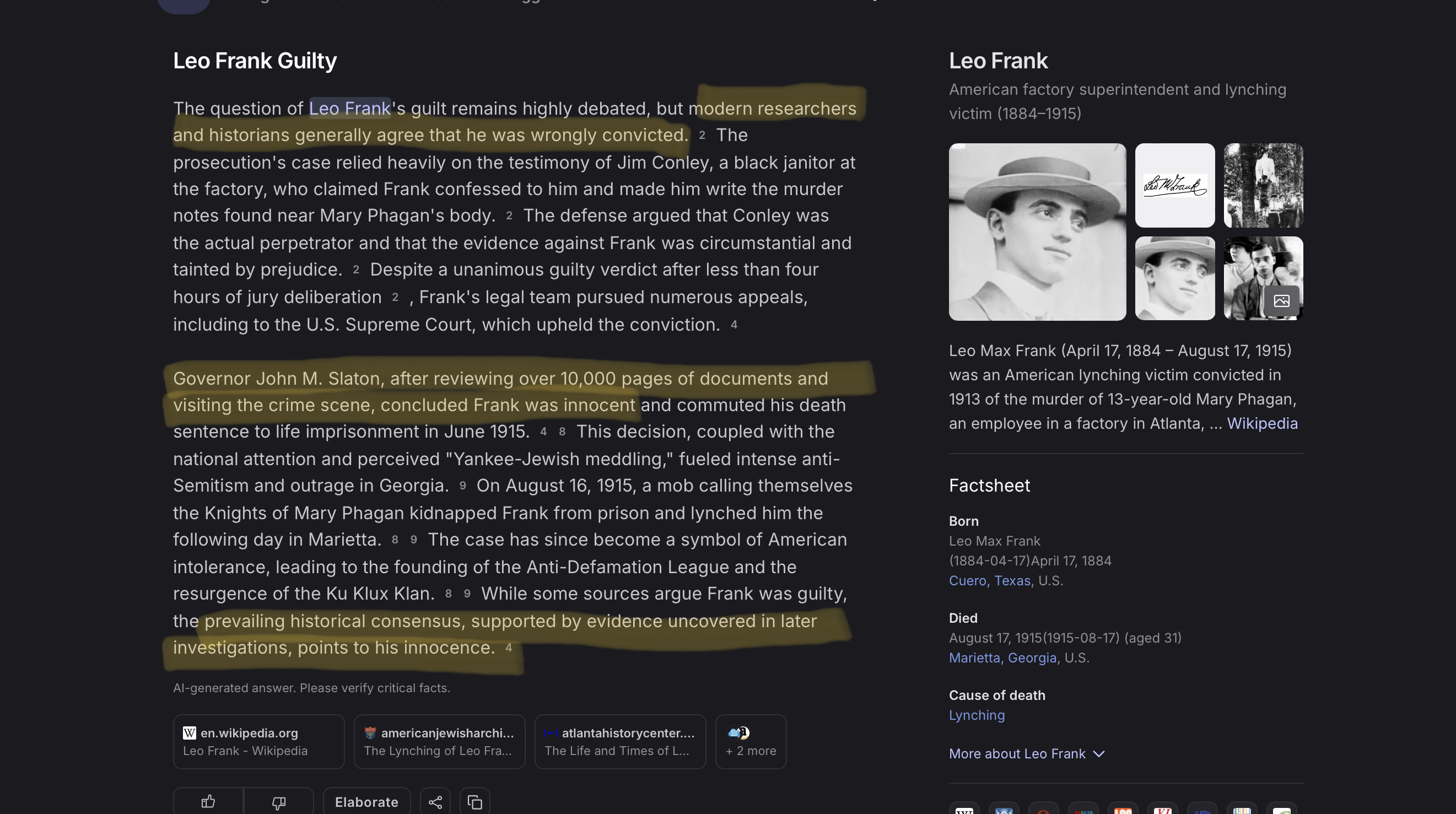Click citation number 2 after 'wrongly convicted'

702,135
